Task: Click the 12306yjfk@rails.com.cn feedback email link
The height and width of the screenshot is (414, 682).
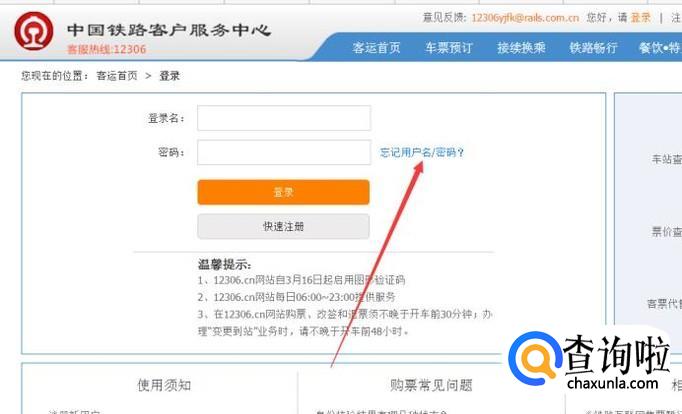Action: point(525,18)
